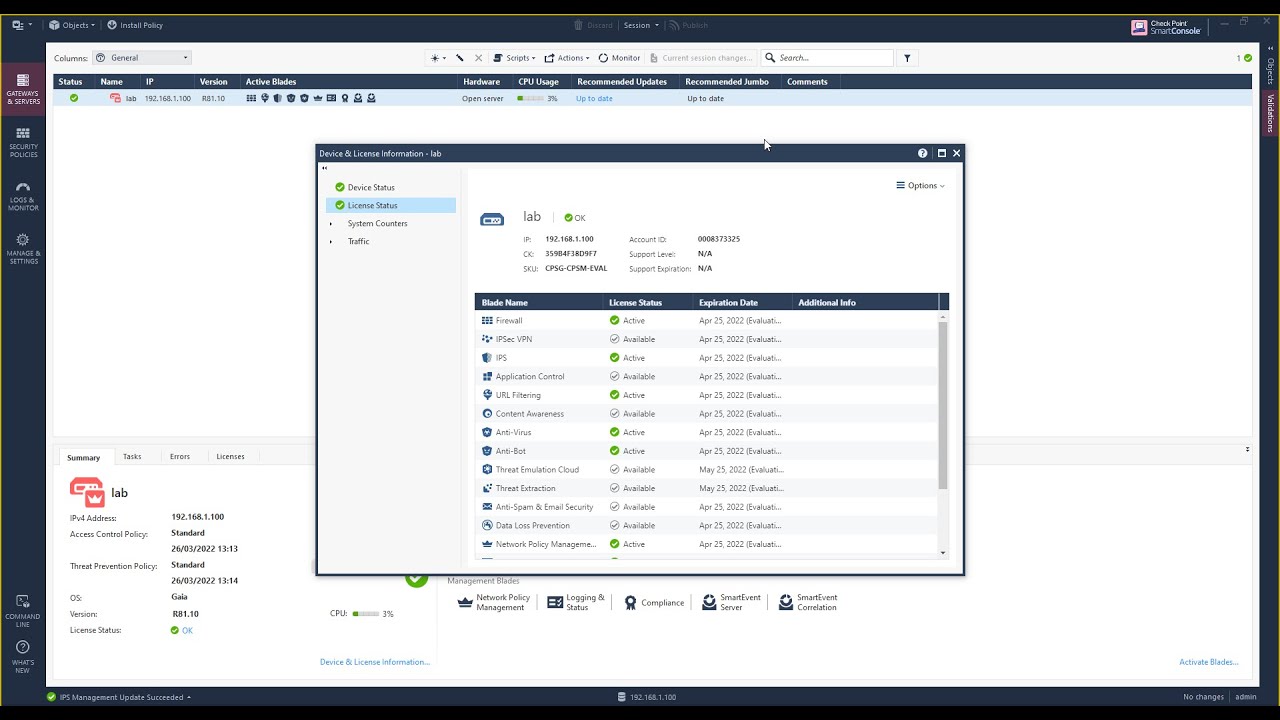Click the filter funnel icon

coord(907,58)
